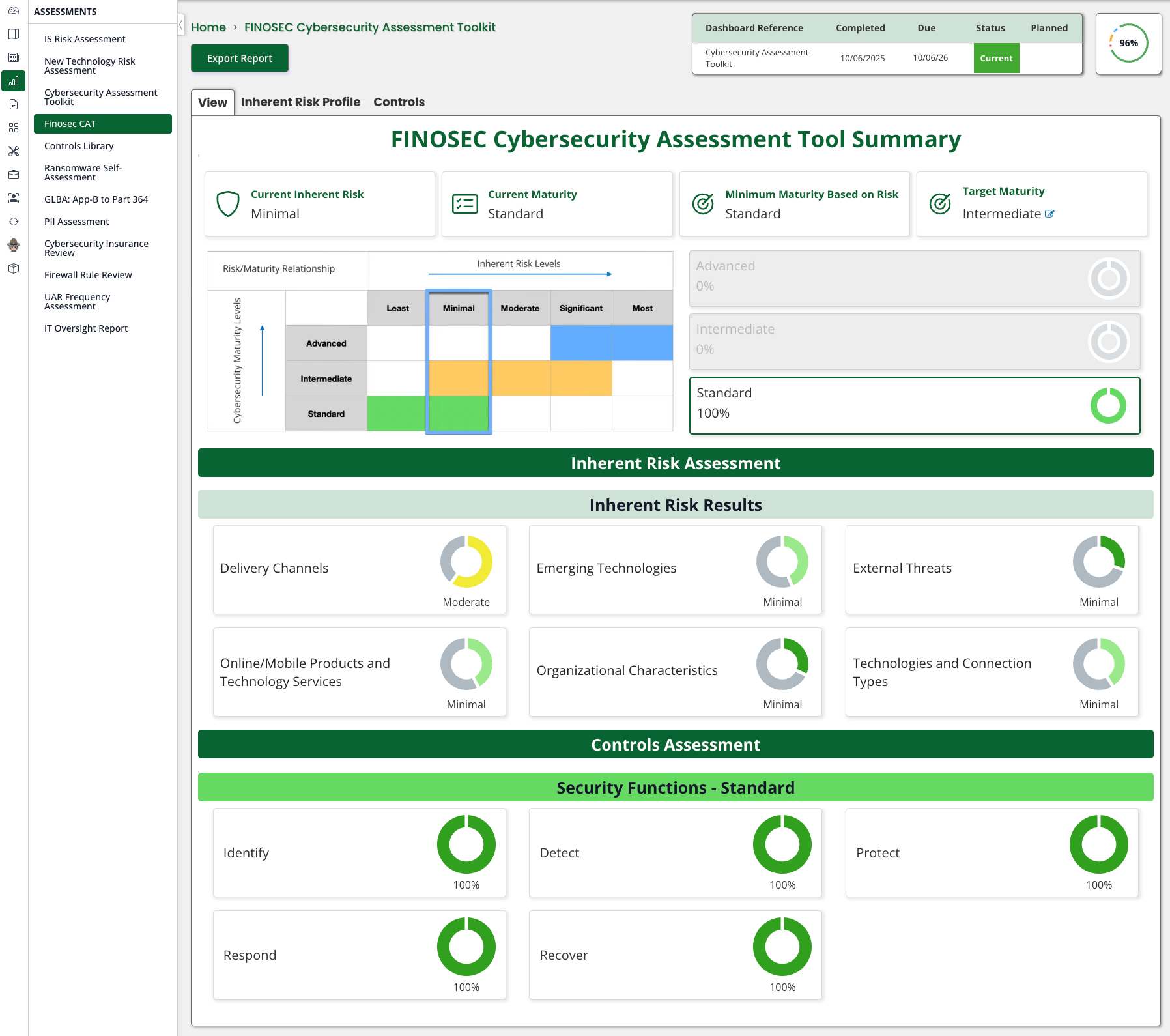Click the 3D cube icon in sidebar
Viewport: 1170px width, 1036px height.
click(x=14, y=268)
